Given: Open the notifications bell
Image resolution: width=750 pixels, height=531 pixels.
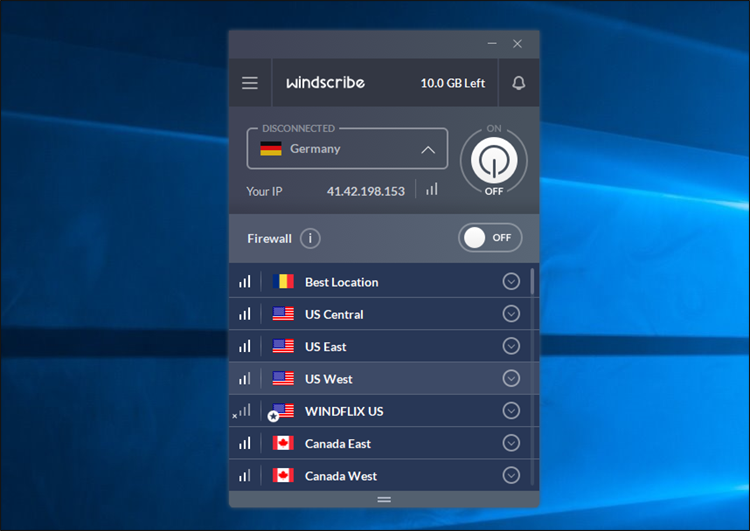Looking at the screenshot, I should pyautogui.click(x=518, y=83).
